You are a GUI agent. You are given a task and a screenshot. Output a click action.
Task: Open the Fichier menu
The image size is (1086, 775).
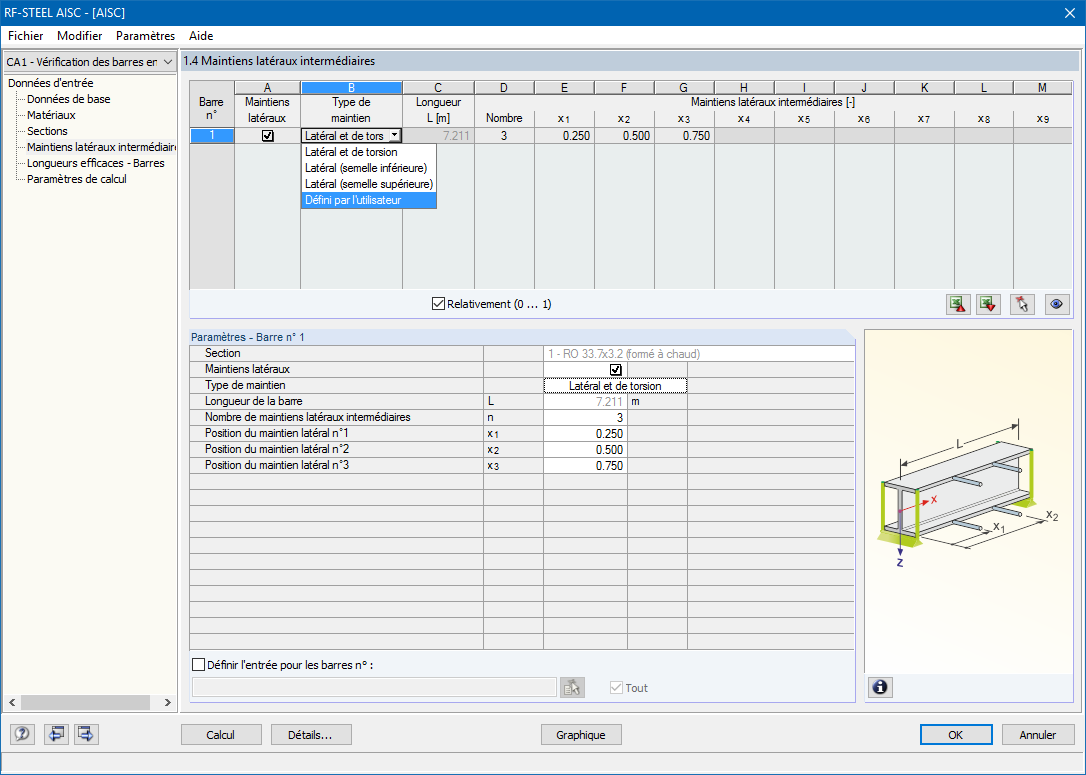(26, 36)
